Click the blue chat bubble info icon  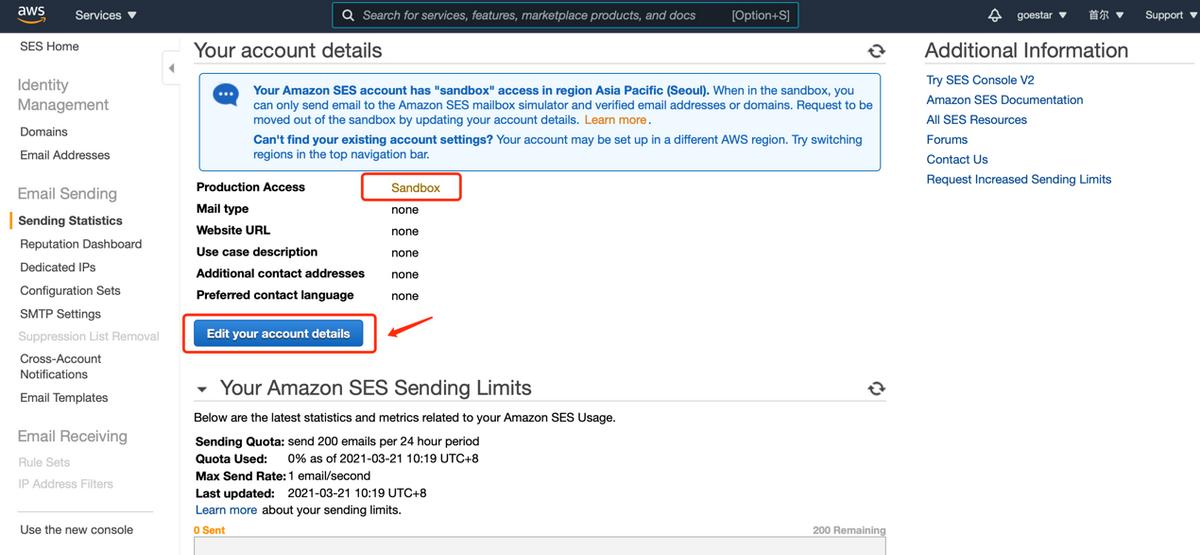click(x=226, y=96)
